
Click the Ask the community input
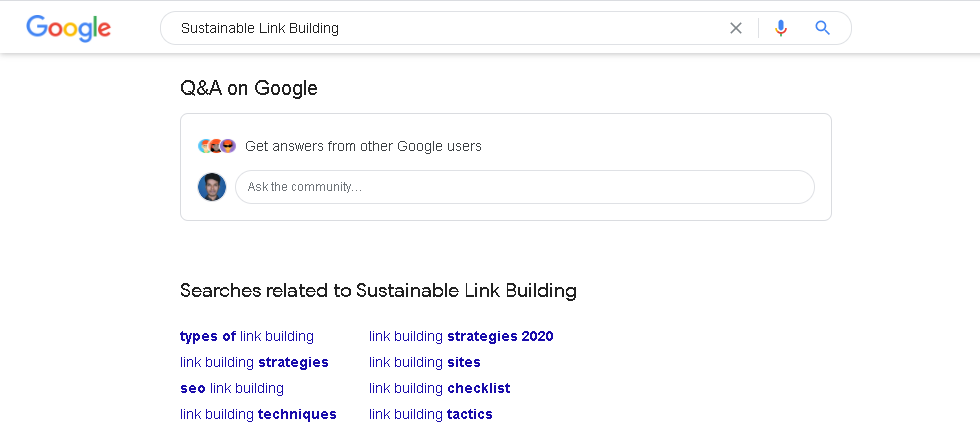point(525,187)
